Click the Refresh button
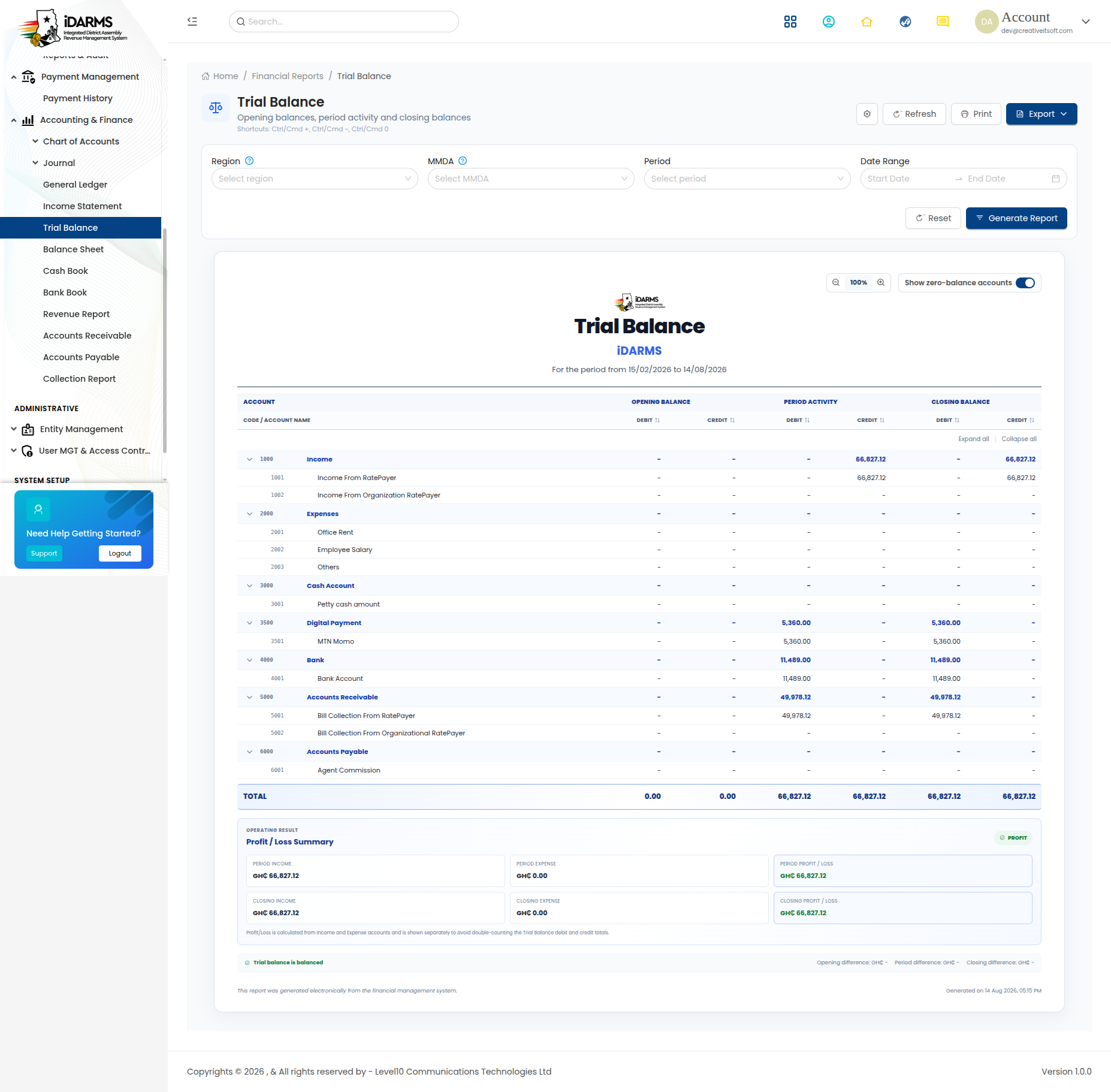The width and height of the screenshot is (1111, 1092). click(x=914, y=114)
